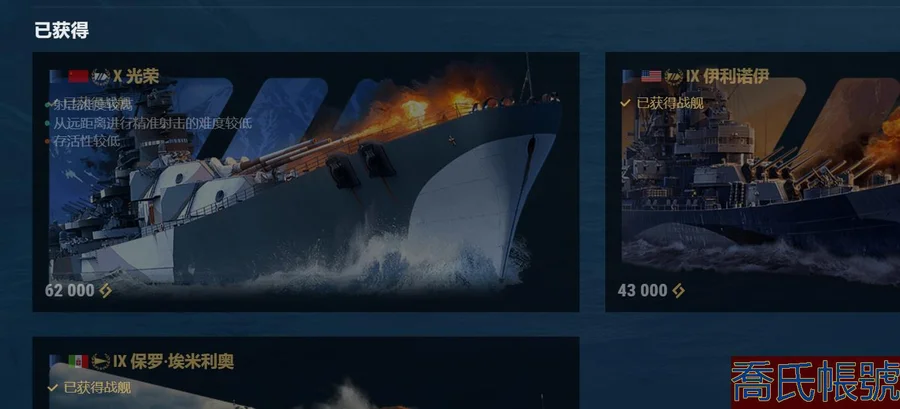Click the battleship class emblem next to X 光荣
900x409 pixels.
point(101,76)
